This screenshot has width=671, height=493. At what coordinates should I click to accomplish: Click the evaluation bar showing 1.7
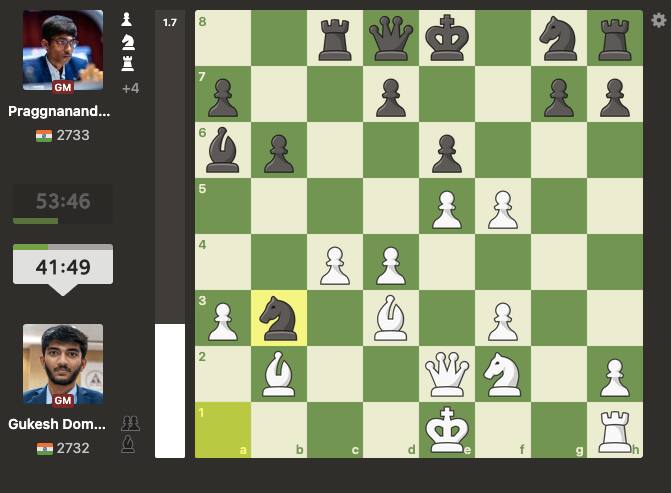click(170, 234)
